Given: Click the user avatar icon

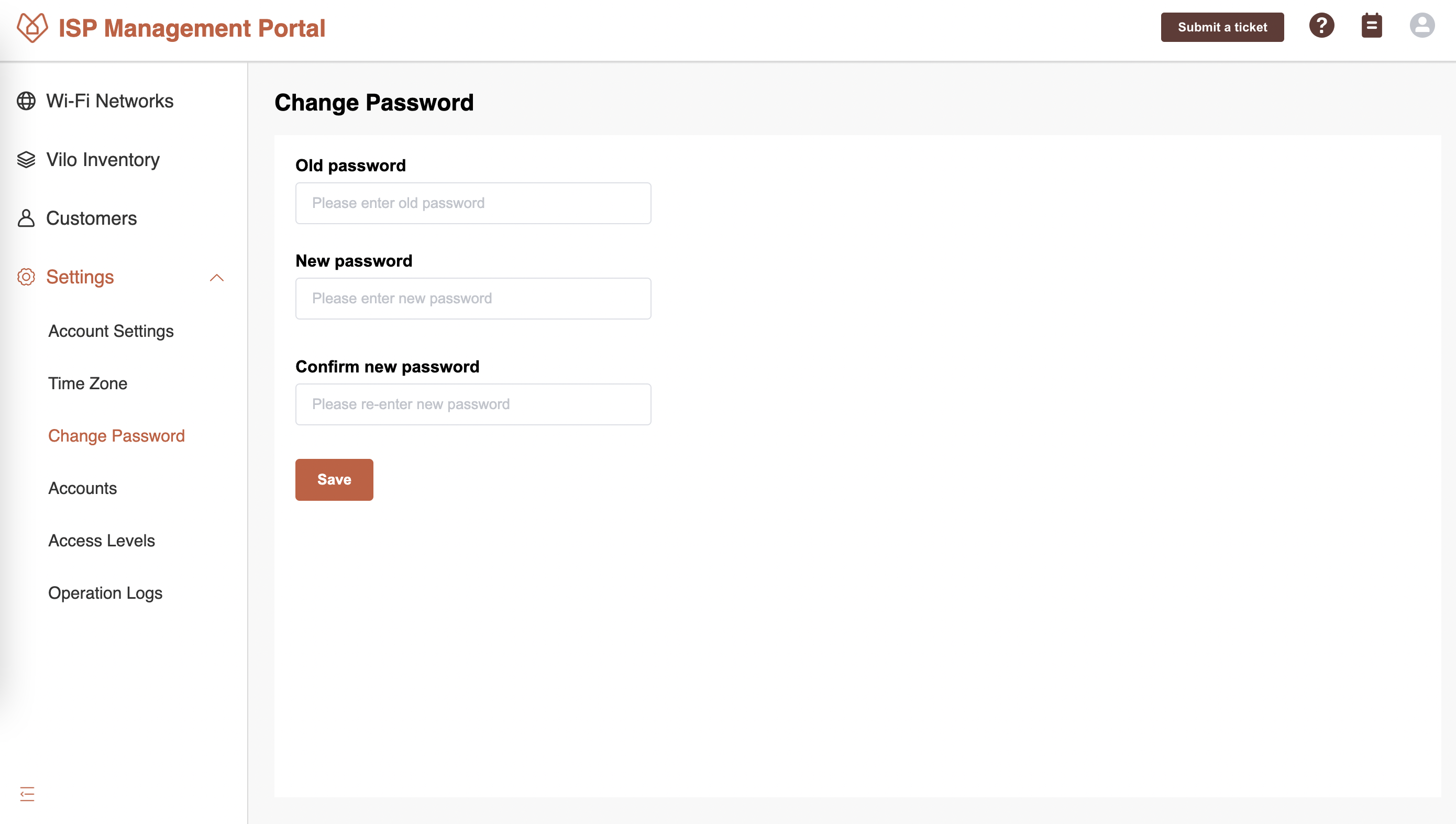Looking at the screenshot, I should 1423,26.
